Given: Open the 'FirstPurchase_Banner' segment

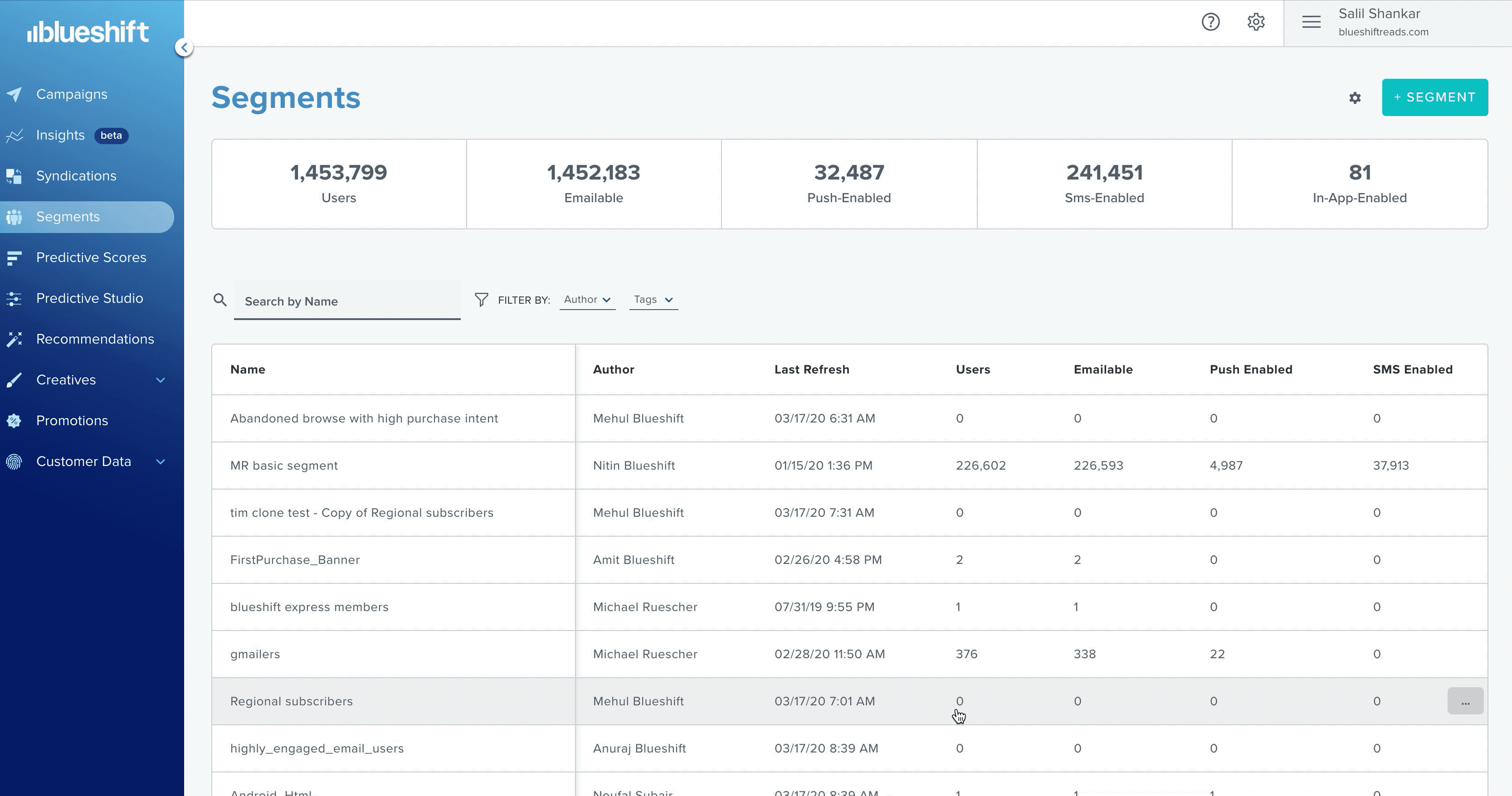Looking at the screenshot, I should point(295,560).
